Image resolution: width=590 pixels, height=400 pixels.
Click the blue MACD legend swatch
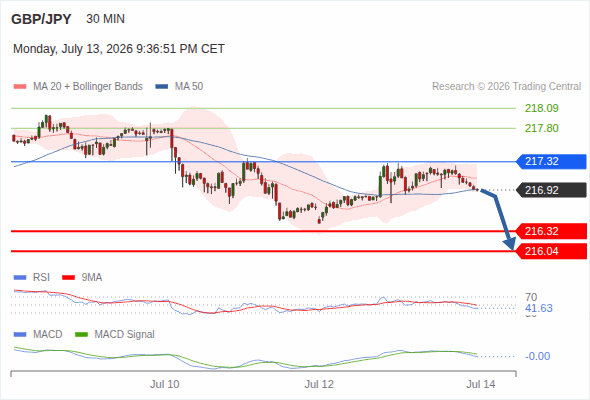tap(20, 335)
